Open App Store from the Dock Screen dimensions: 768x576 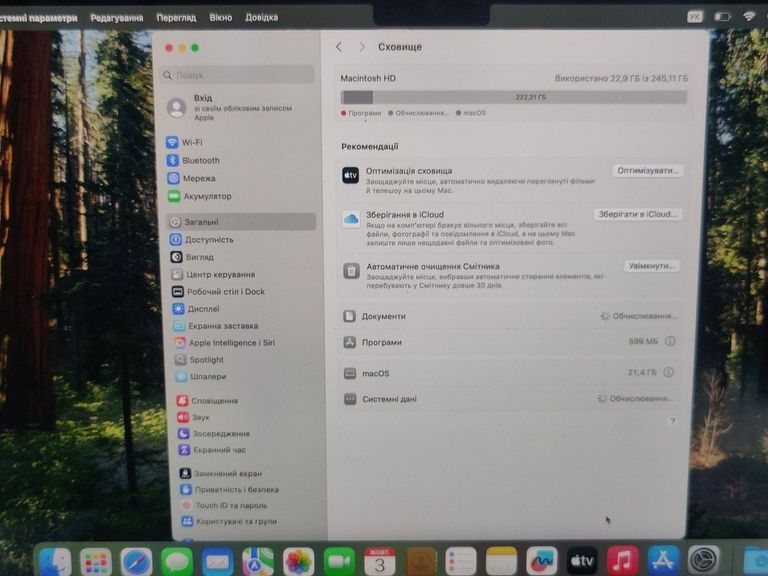point(663,562)
